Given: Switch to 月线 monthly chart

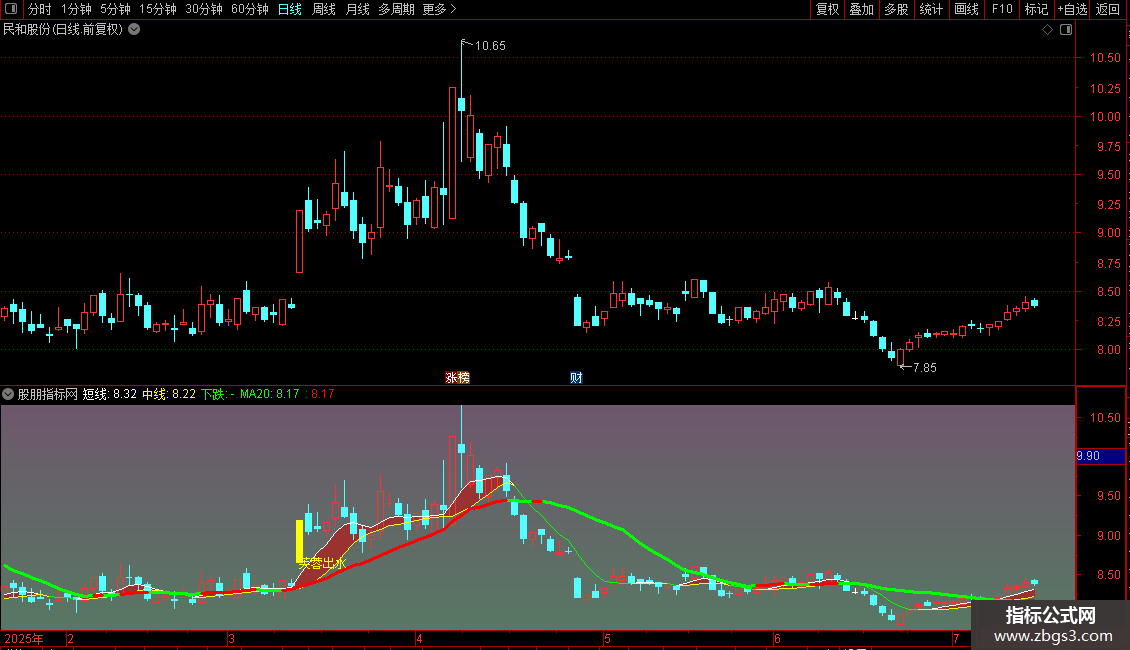Looking at the screenshot, I should [x=357, y=9].
